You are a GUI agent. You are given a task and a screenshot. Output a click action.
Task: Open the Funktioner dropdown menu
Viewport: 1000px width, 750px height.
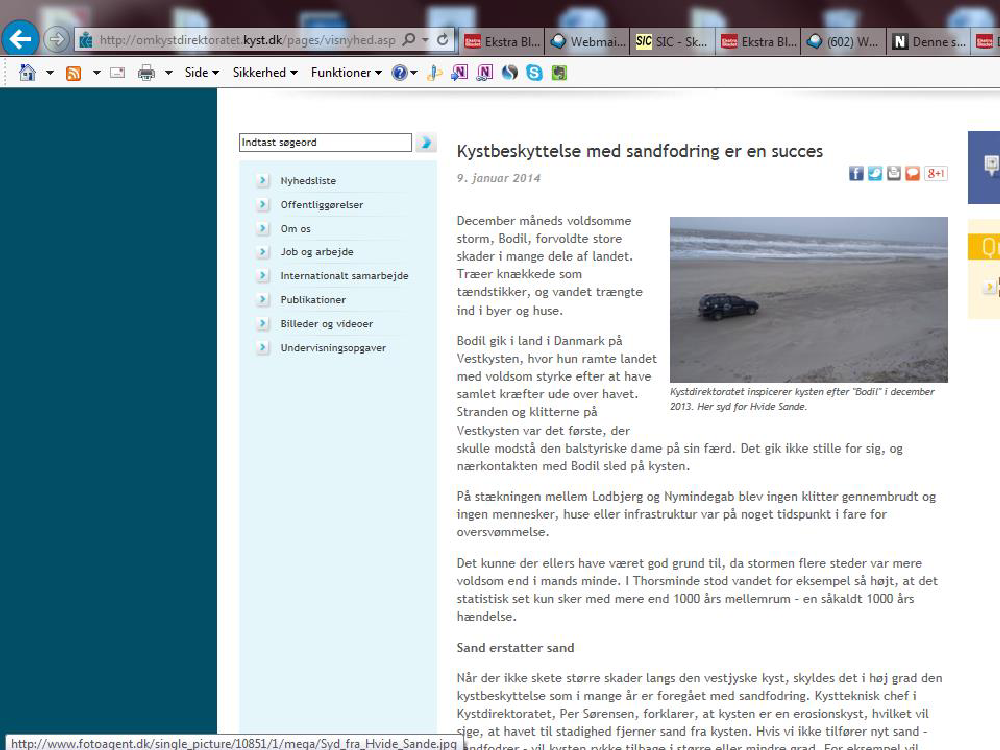click(346, 72)
